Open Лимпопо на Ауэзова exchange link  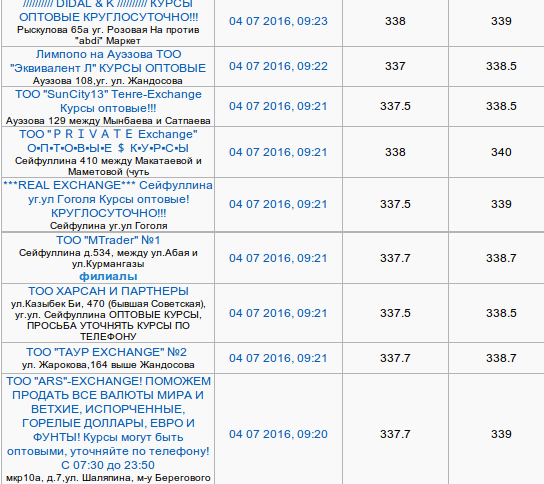pyautogui.click(x=108, y=61)
